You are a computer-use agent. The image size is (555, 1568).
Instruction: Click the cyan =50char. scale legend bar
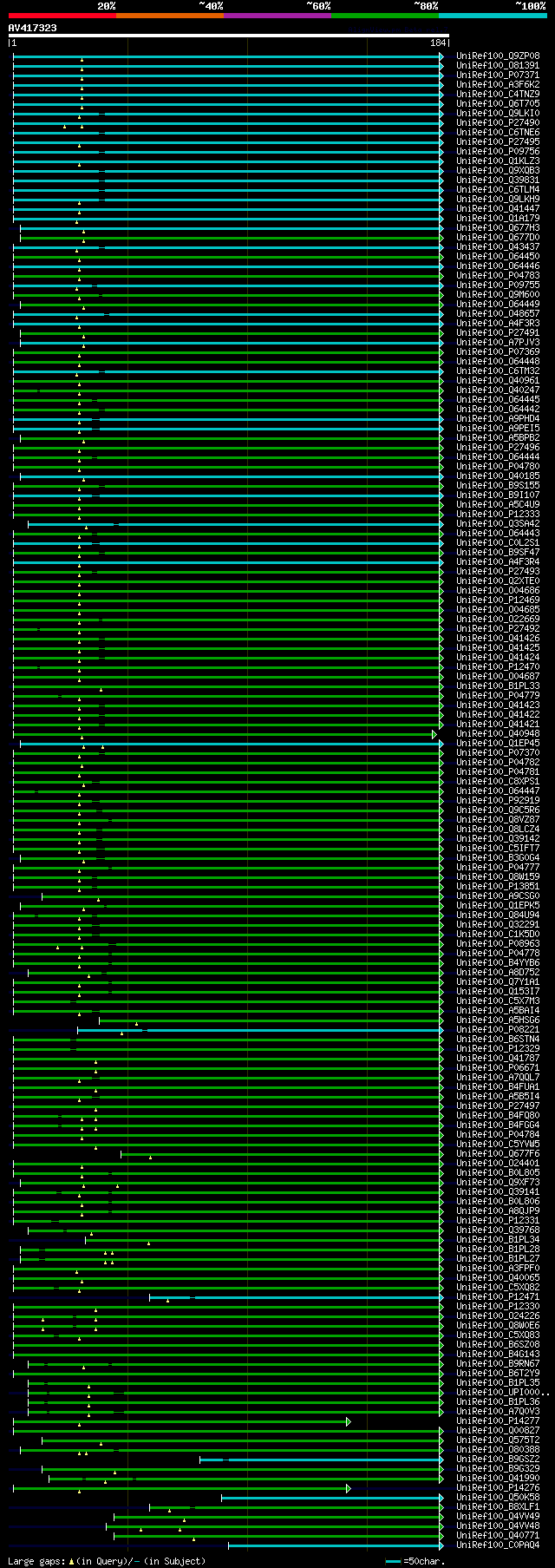pos(393,1561)
